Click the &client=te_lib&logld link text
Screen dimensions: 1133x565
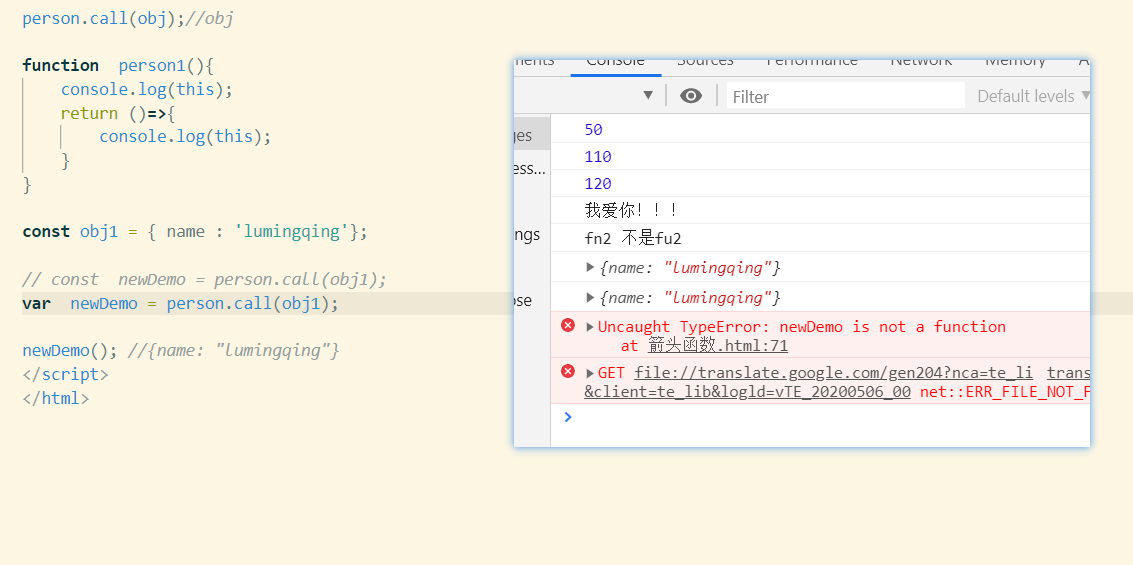[747, 392]
